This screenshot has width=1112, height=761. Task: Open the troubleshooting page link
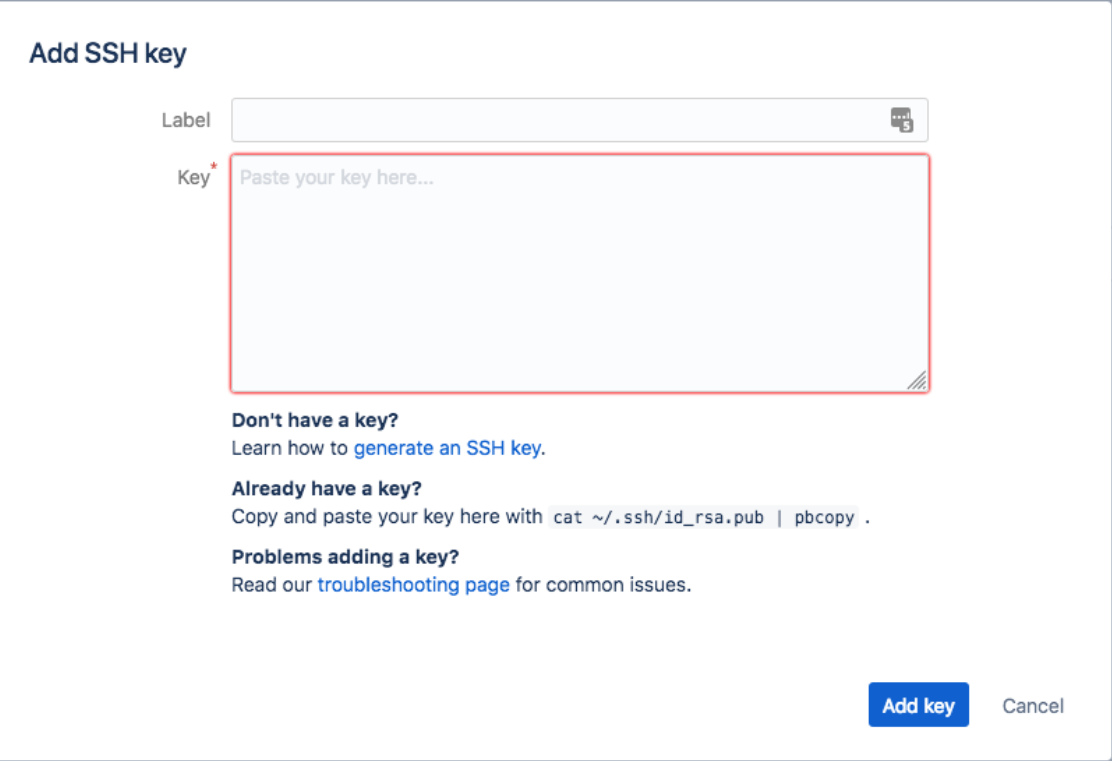tap(413, 585)
